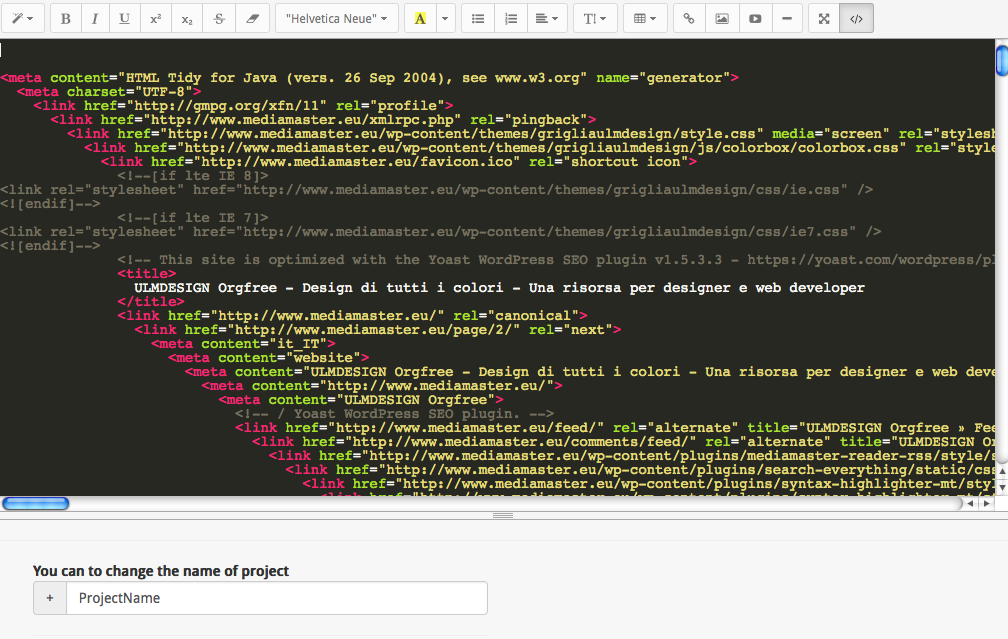This screenshot has width=1008, height=639.
Task: Click the [if lte IE 7] comment
Action: [x=193, y=217]
